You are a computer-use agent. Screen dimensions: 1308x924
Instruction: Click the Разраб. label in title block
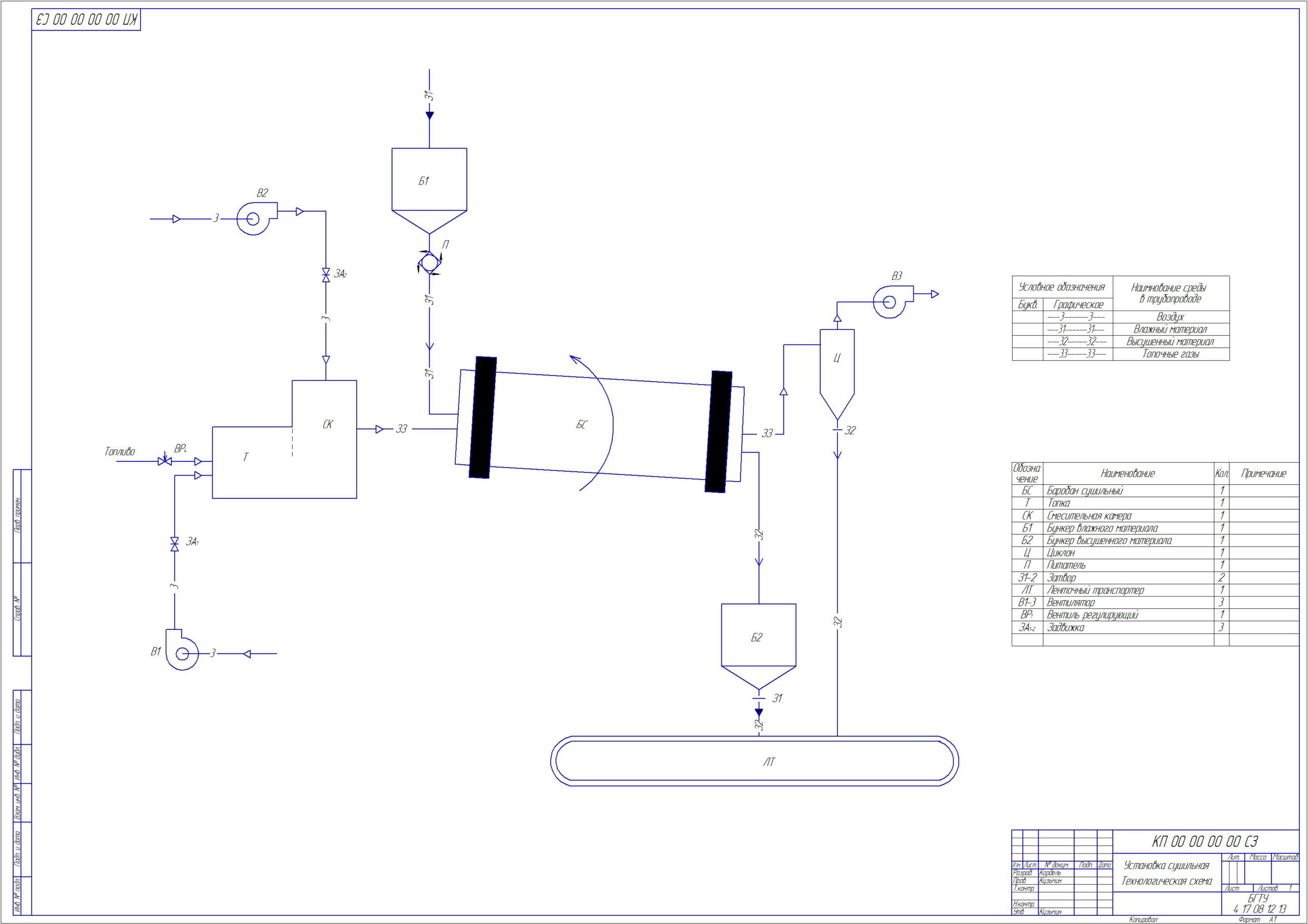pyautogui.click(x=1022, y=873)
